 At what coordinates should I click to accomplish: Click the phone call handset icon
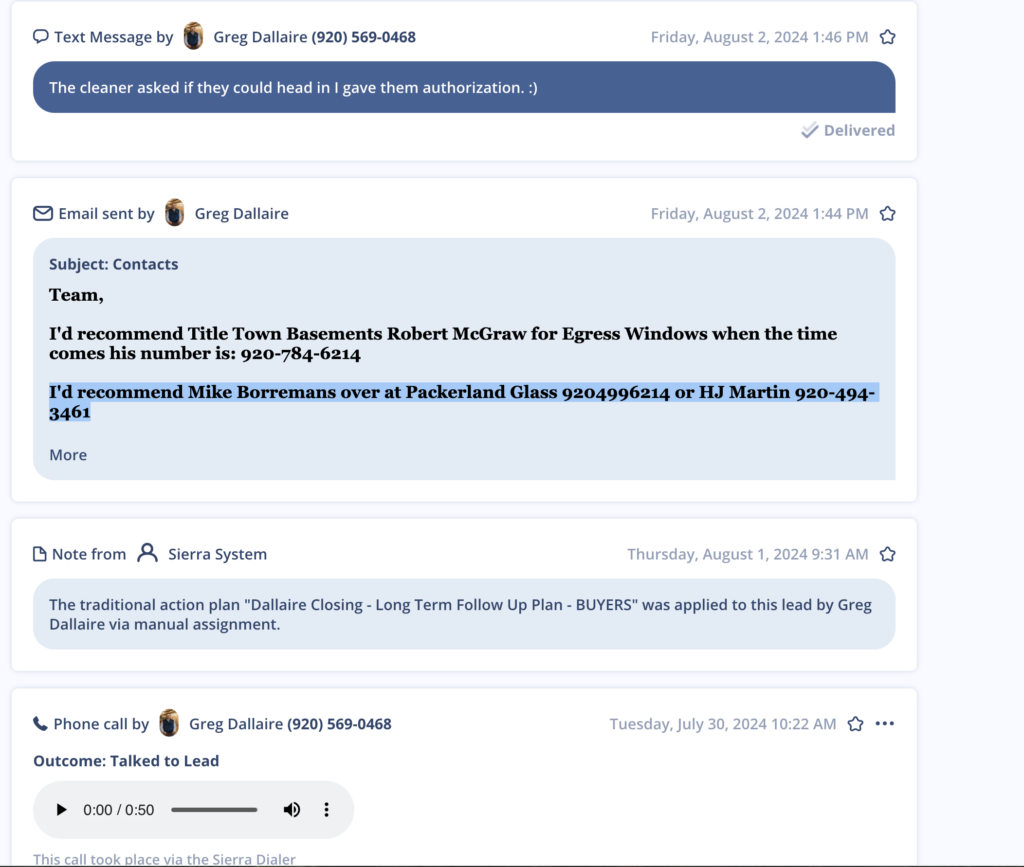[39, 723]
